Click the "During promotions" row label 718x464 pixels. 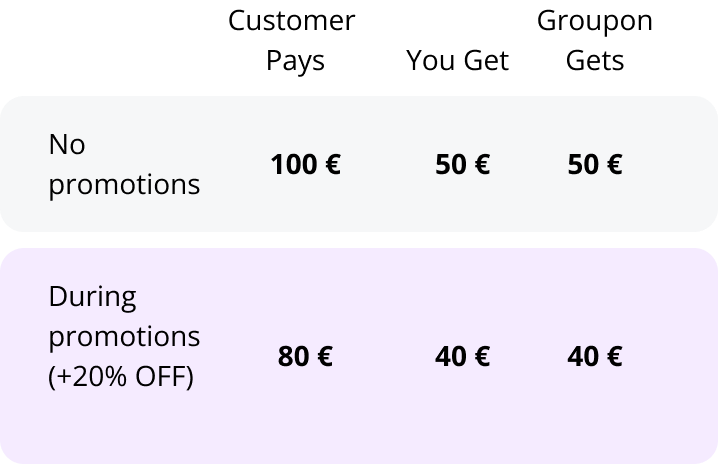coord(124,316)
